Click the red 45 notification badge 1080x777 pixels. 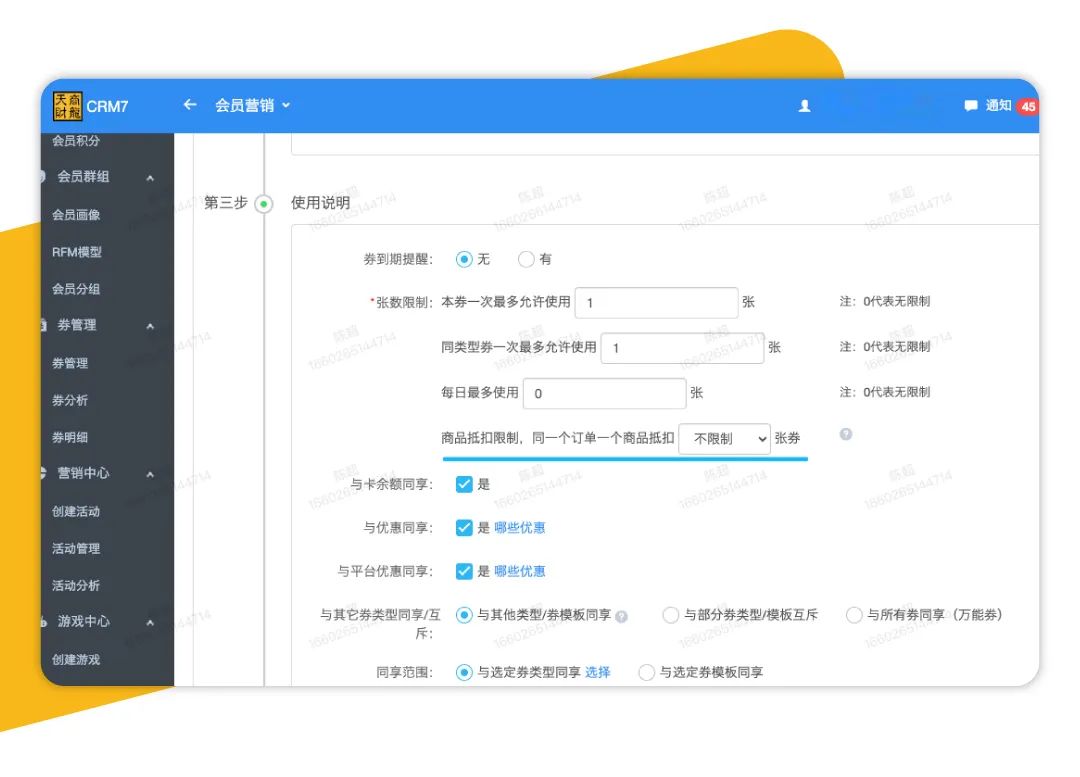(x=1028, y=107)
